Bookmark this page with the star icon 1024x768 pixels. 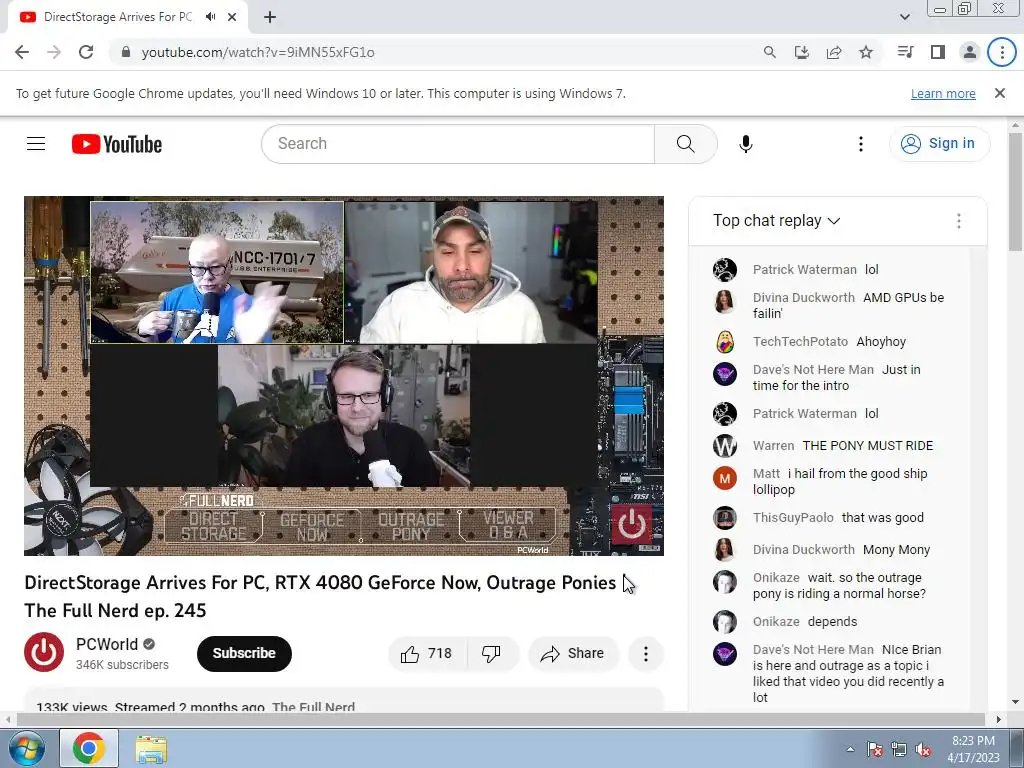866,52
